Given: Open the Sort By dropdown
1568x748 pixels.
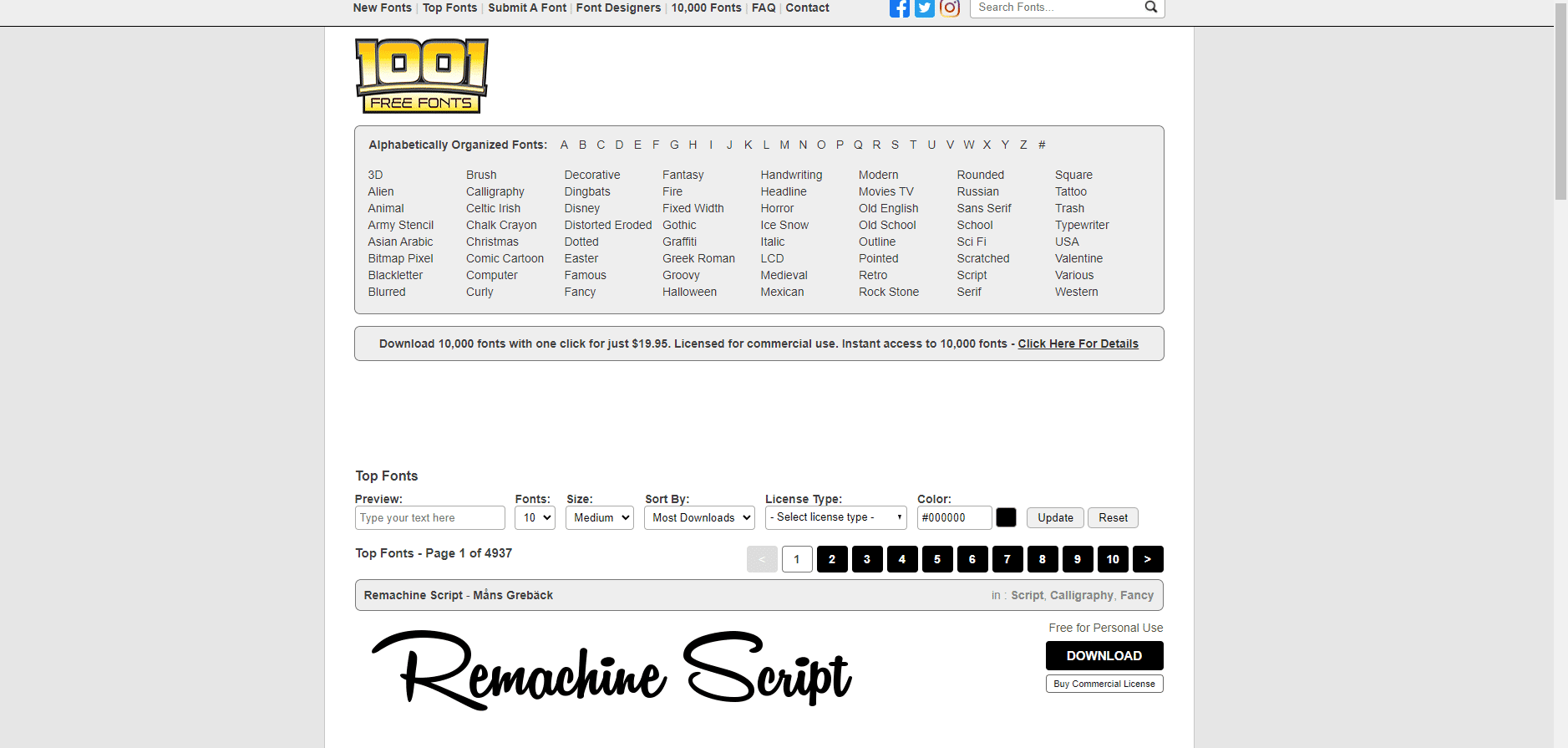Looking at the screenshot, I should coord(699,518).
